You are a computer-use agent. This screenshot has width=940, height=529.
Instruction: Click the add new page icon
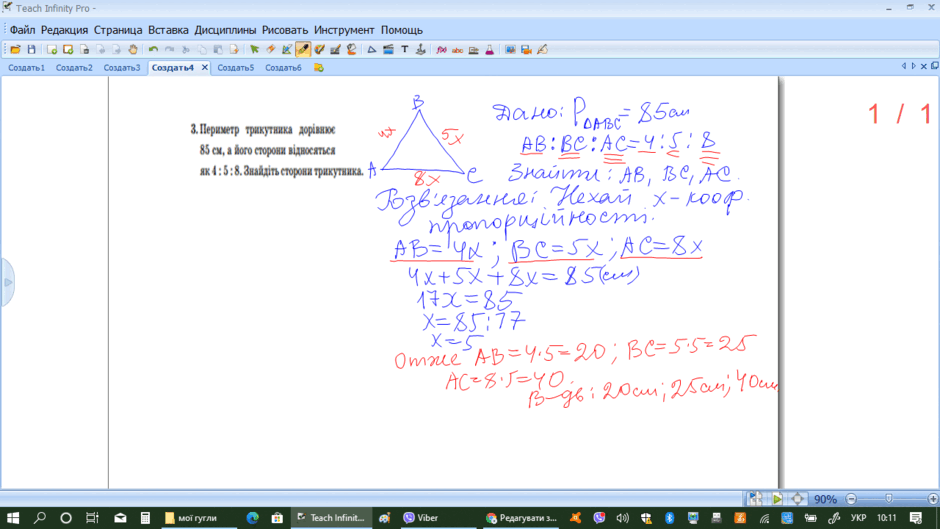pos(52,50)
